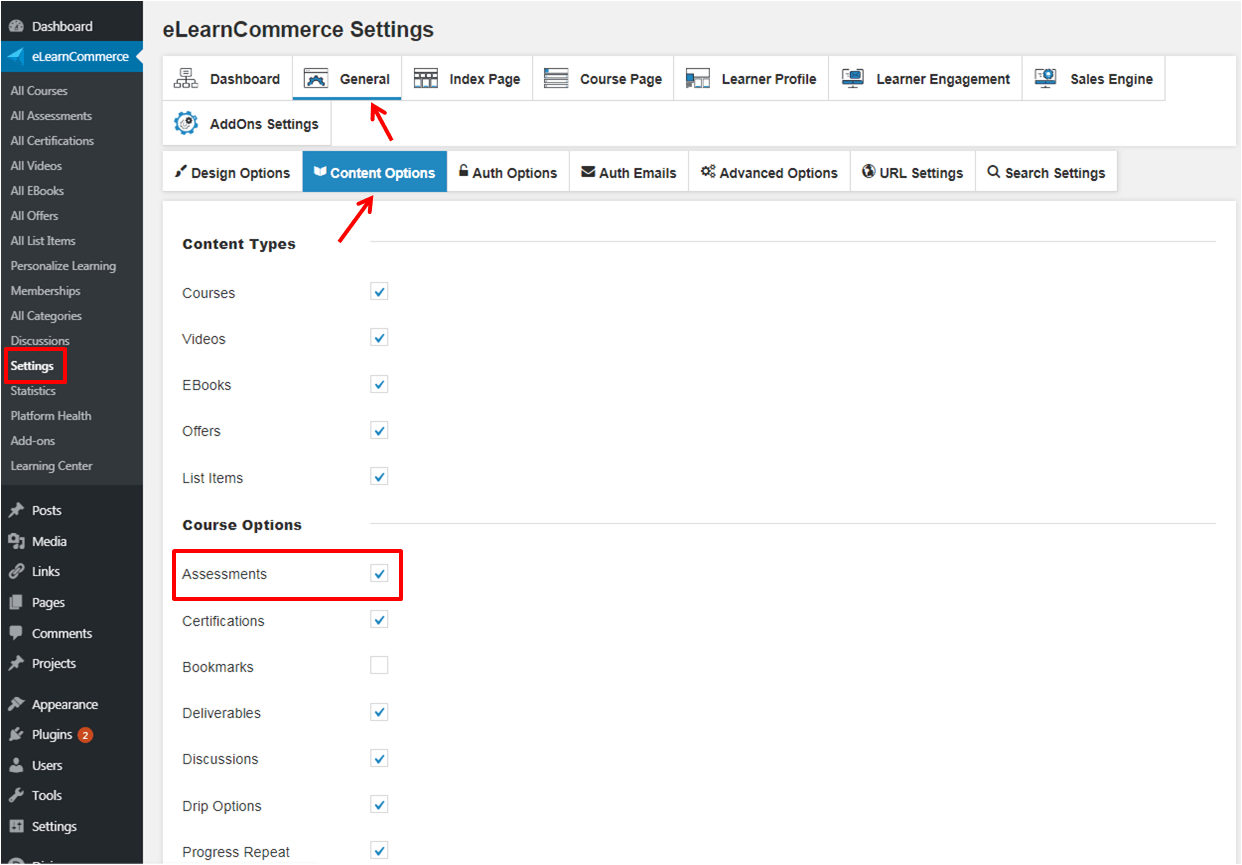Click the Media icon in sidebar

16,541
